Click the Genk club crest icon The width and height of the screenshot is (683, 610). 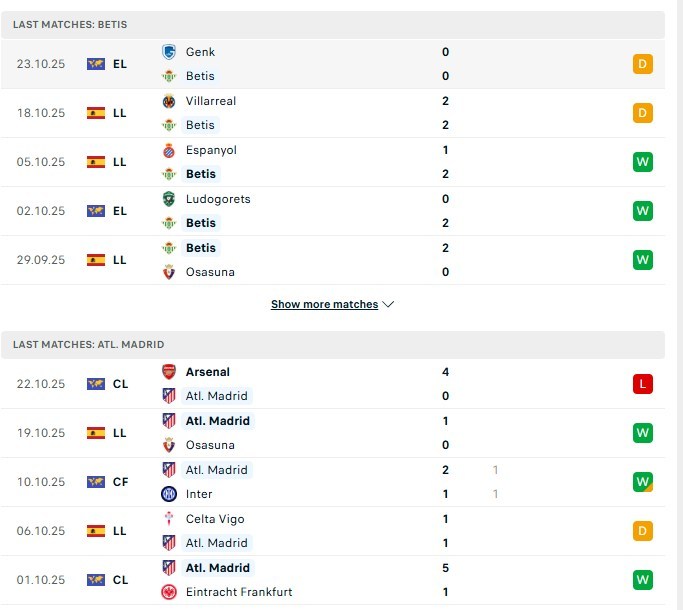coord(169,52)
